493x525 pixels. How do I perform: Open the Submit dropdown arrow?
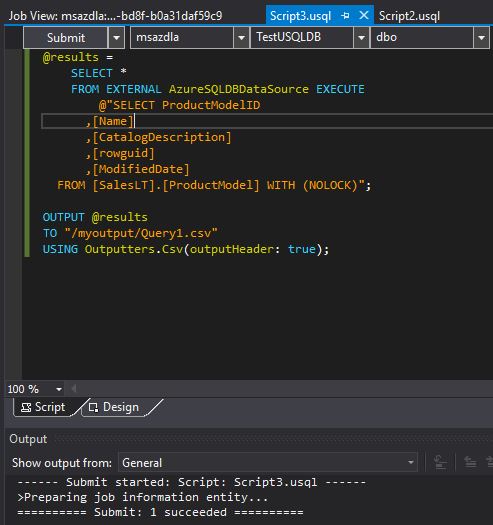[116, 38]
